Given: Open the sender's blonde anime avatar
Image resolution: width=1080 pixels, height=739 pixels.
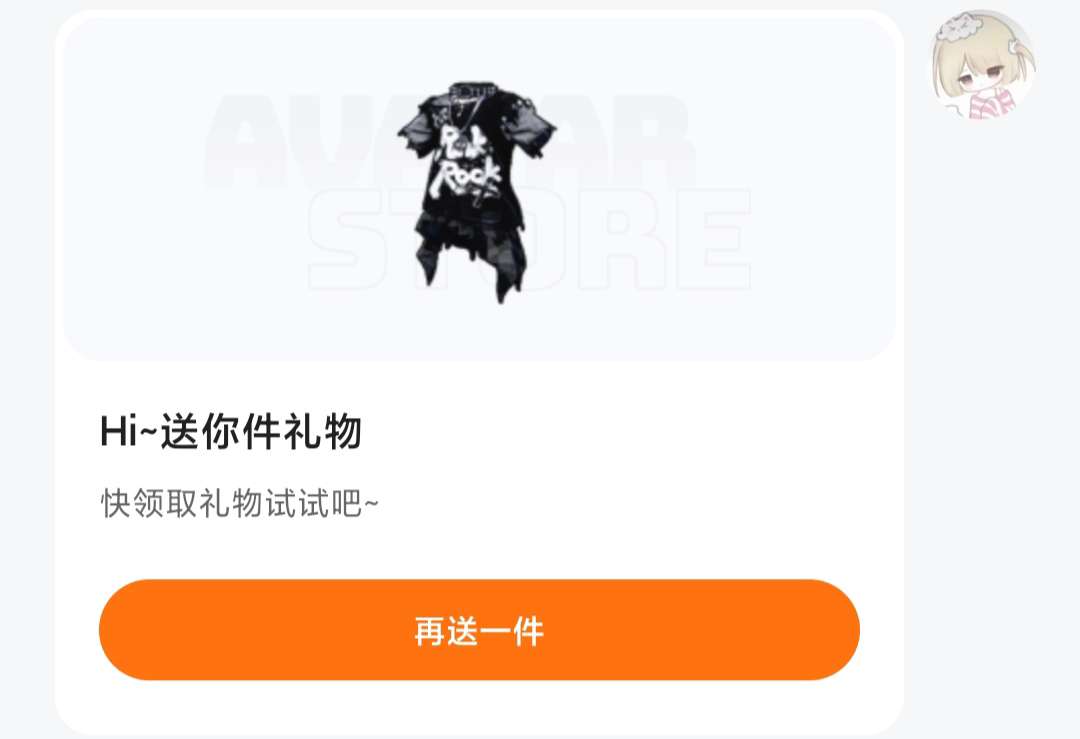Looking at the screenshot, I should [983, 64].
